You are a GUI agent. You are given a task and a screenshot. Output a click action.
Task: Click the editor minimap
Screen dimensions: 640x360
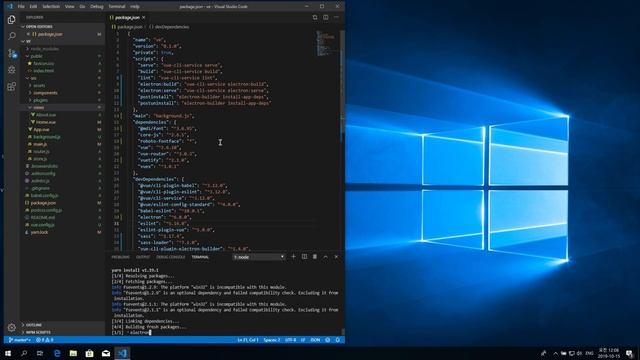click(x=326, y=43)
